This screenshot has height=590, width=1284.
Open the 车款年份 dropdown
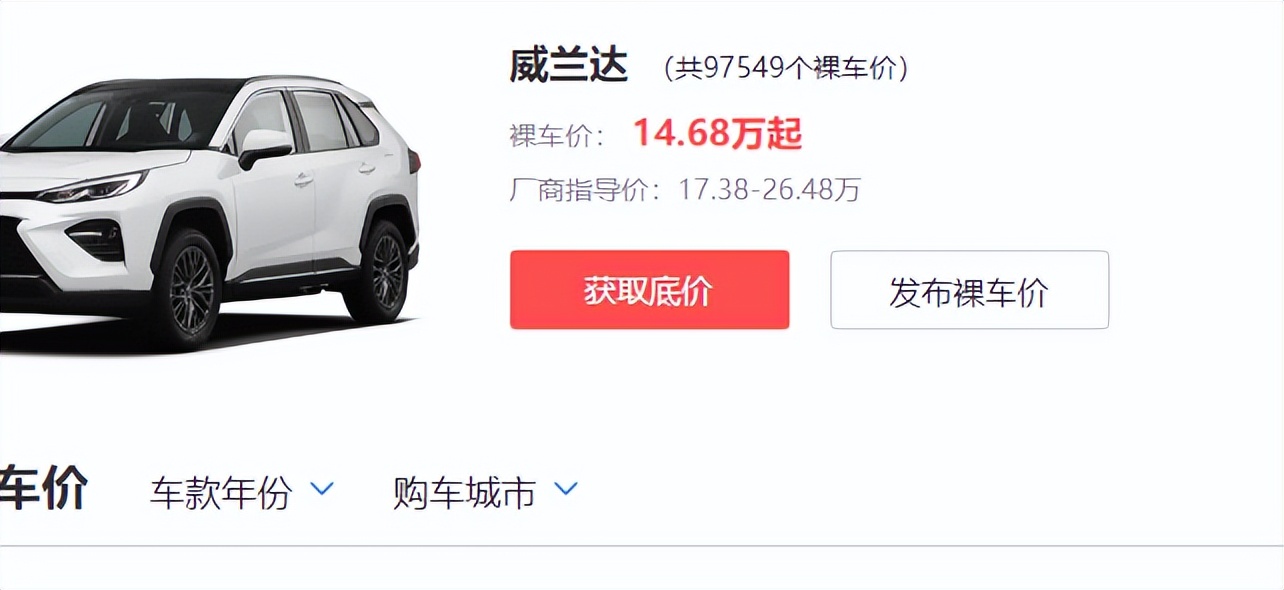242,492
